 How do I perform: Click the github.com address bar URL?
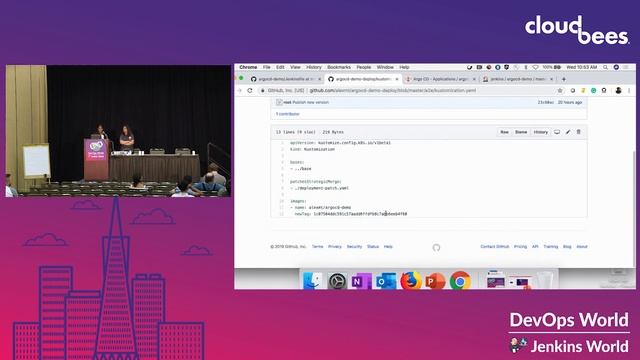393,91
